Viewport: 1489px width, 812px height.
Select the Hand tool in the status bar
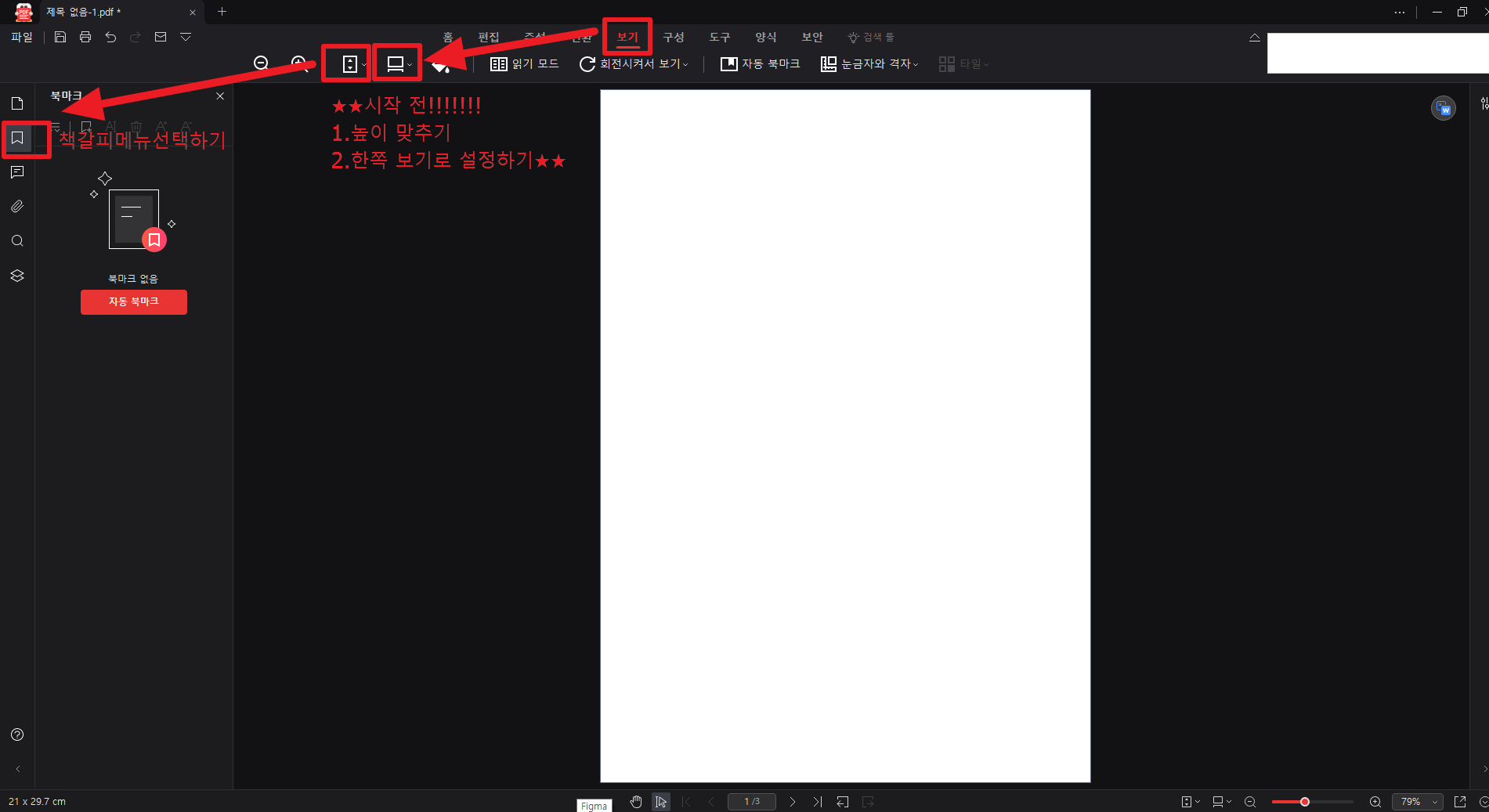click(x=636, y=801)
